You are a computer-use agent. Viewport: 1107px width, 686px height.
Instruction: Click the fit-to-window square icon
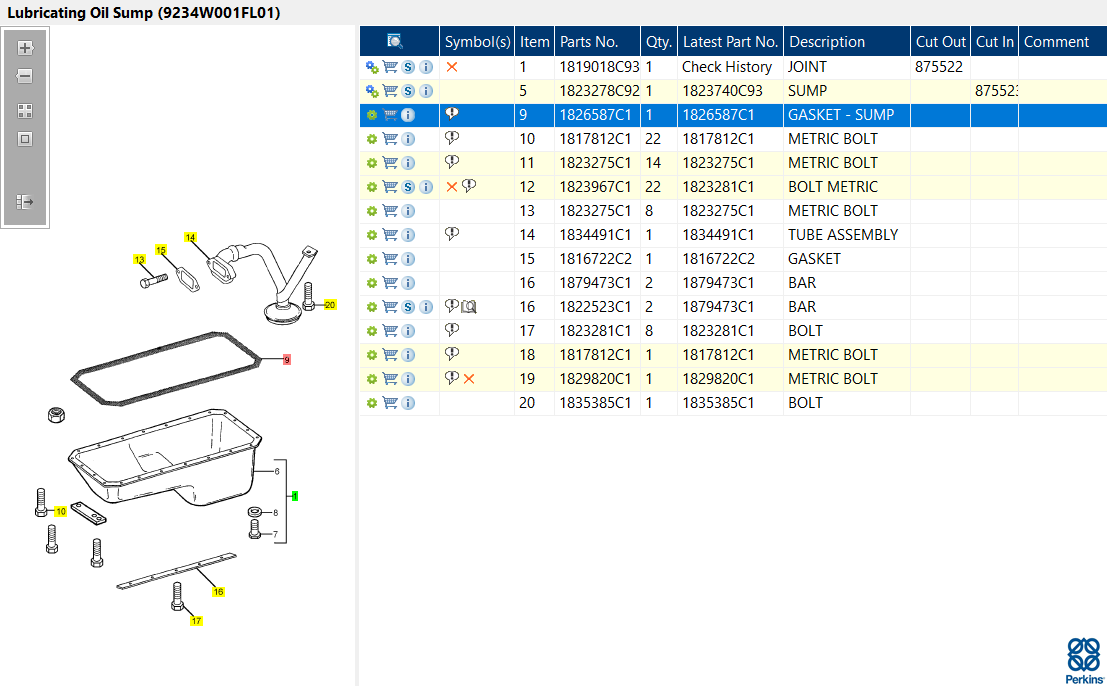click(x=25, y=139)
